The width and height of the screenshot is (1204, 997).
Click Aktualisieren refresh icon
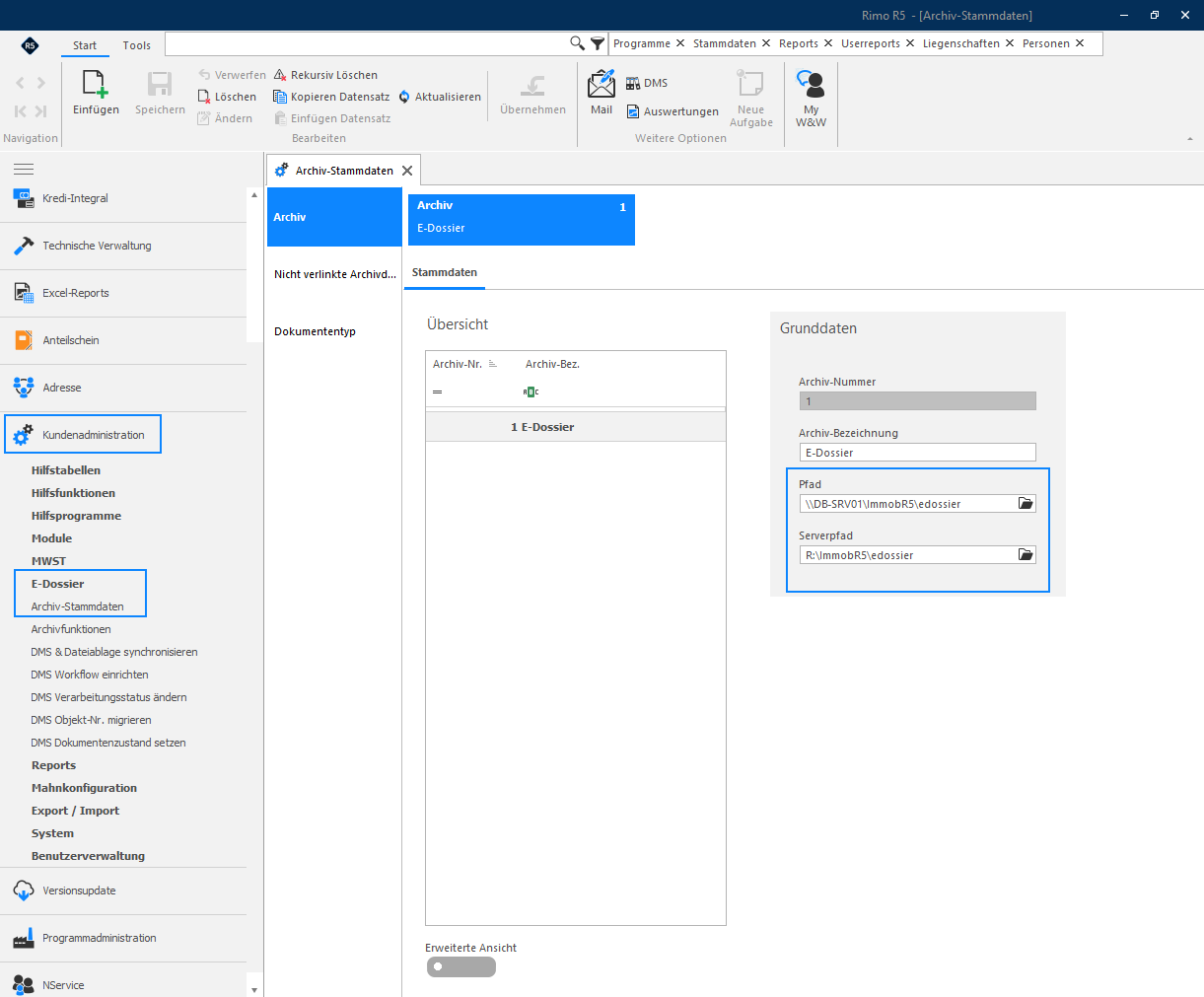[x=404, y=97]
